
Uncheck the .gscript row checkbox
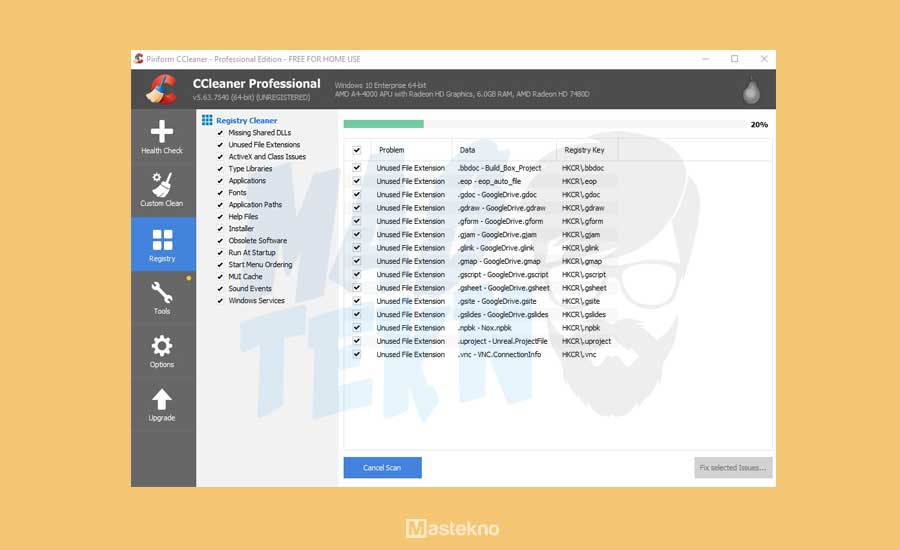click(357, 274)
